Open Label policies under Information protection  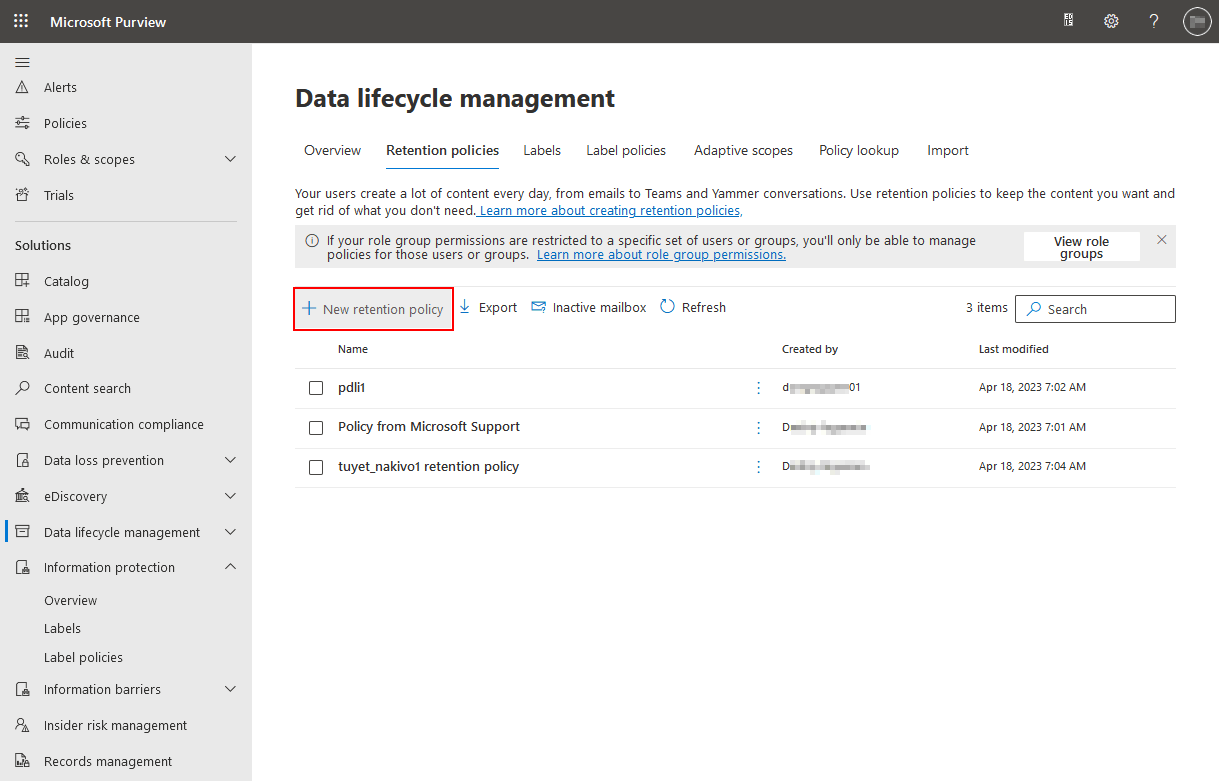tap(84, 657)
